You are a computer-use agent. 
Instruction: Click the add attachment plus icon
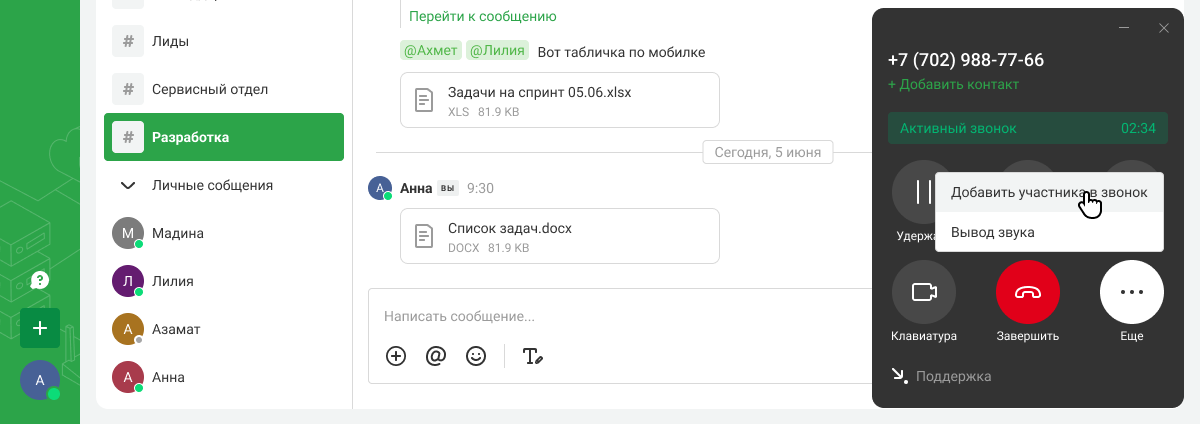pos(396,356)
